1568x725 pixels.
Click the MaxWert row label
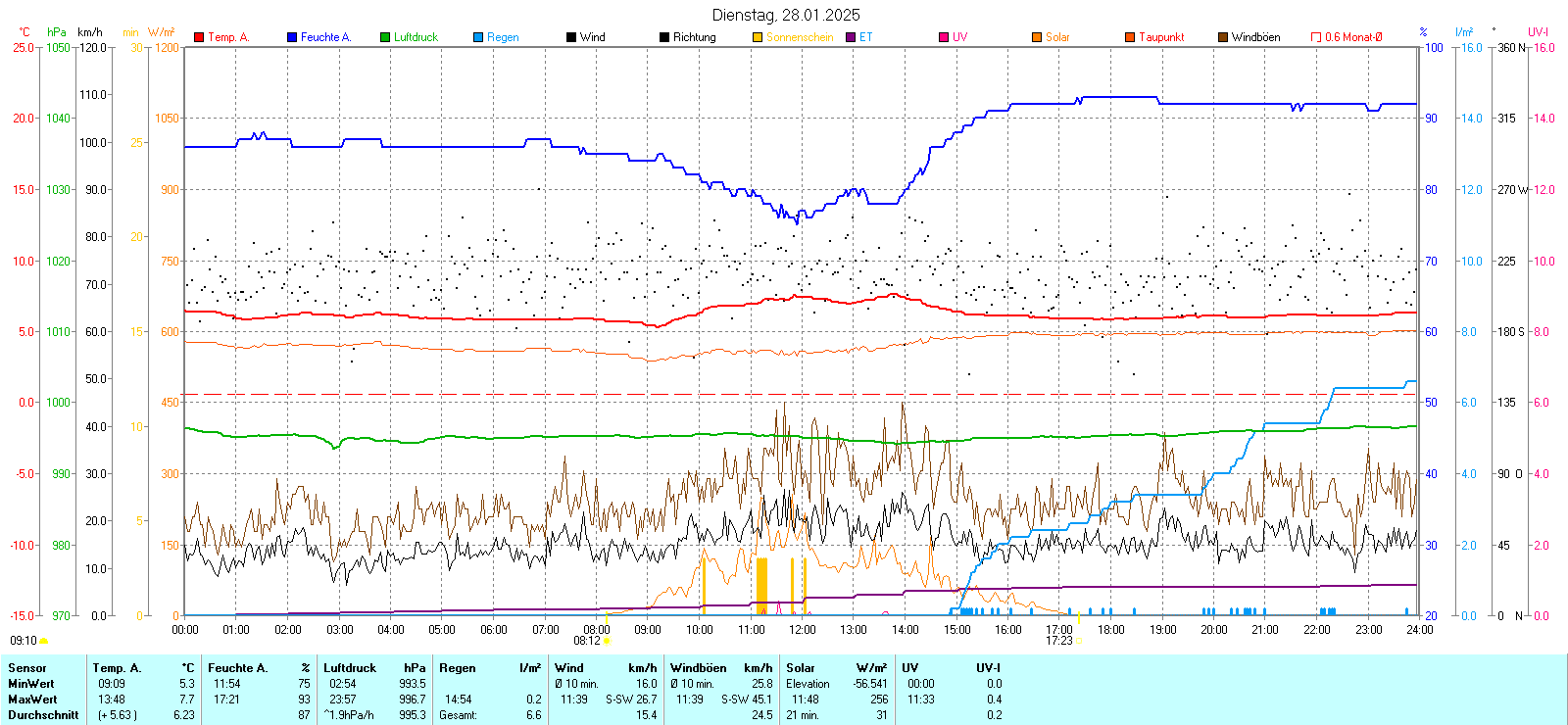point(32,700)
